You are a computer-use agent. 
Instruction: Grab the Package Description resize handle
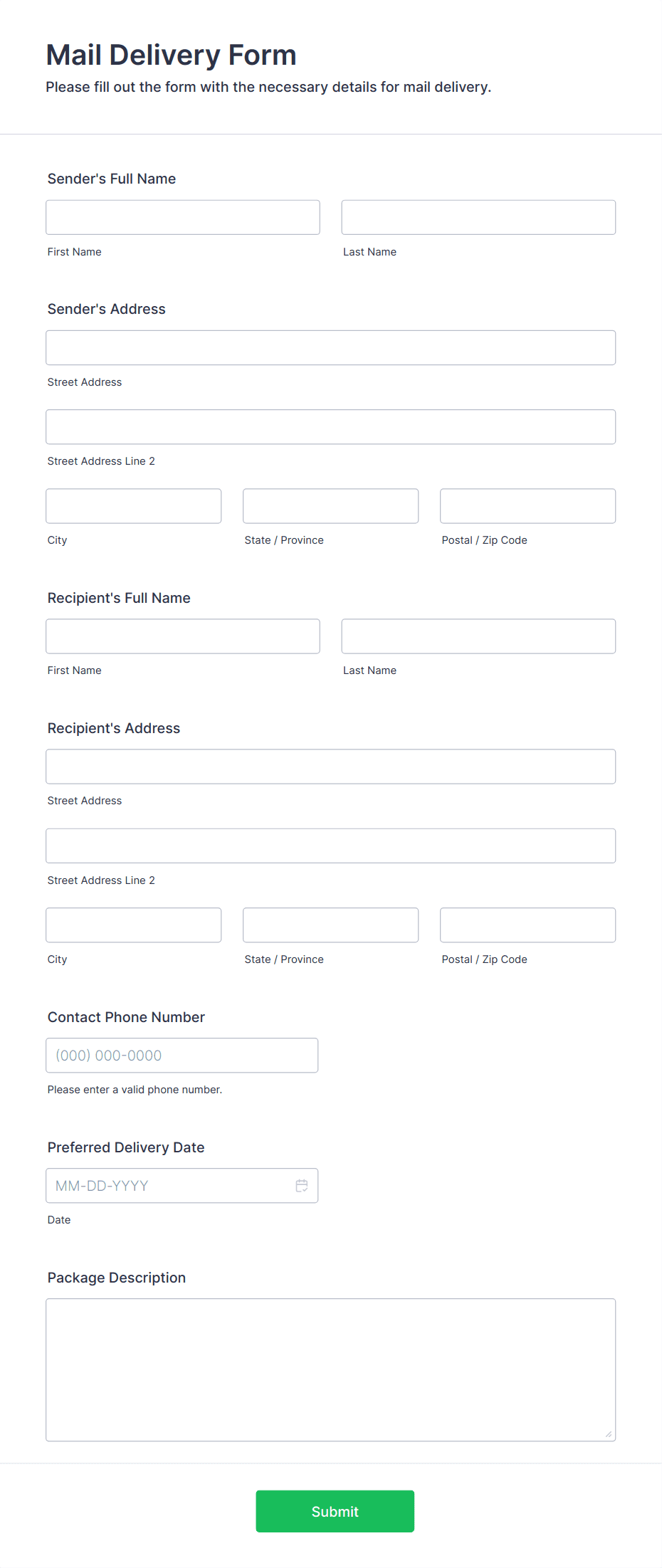pos(609,1434)
